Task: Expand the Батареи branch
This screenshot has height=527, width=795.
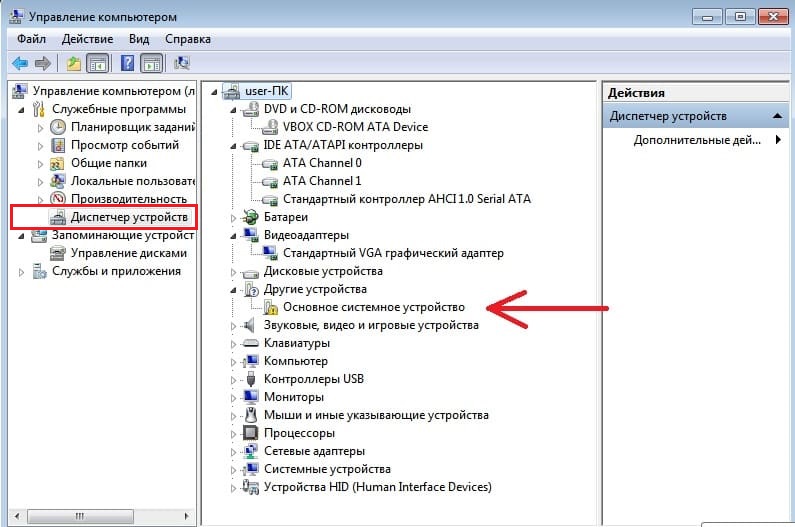Action: 233,218
